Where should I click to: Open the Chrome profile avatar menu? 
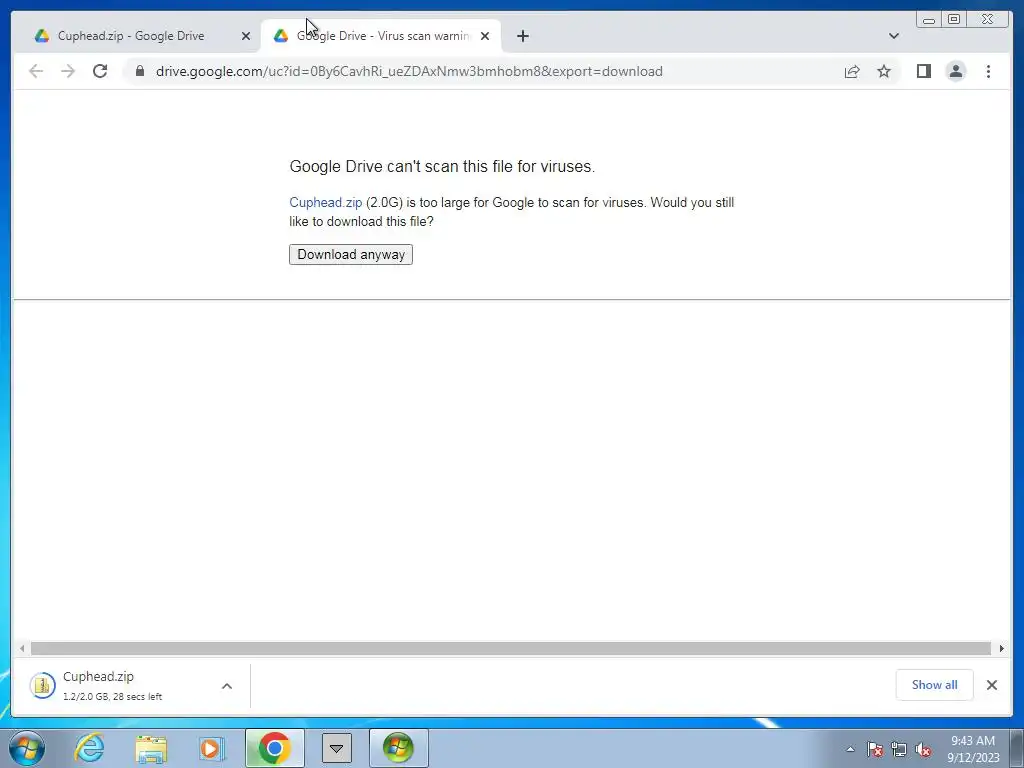[955, 71]
